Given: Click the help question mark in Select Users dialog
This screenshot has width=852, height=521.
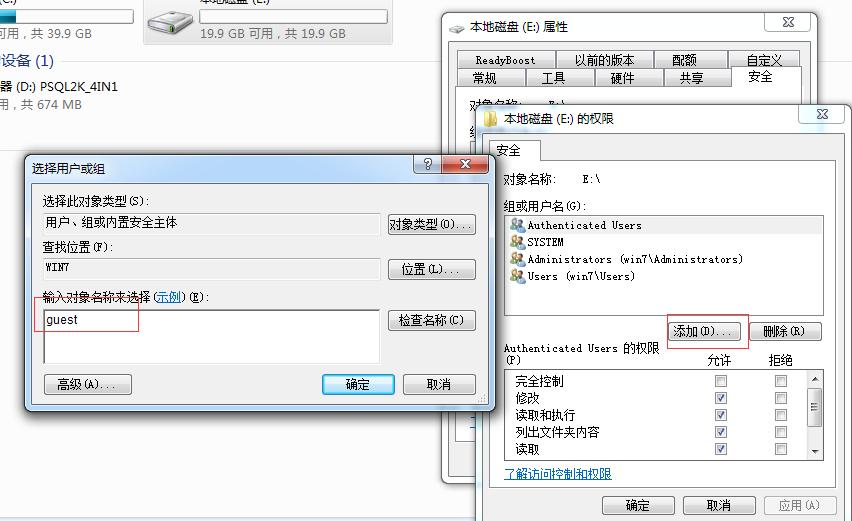Looking at the screenshot, I should pos(428,164).
